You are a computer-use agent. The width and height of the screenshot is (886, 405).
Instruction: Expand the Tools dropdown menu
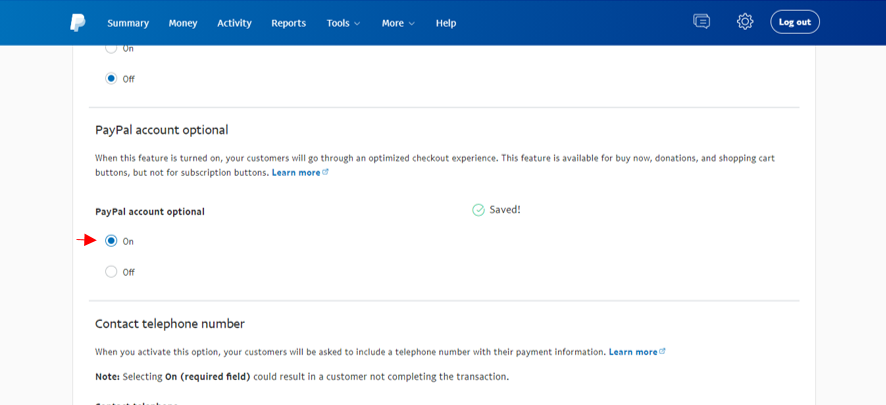pos(343,23)
